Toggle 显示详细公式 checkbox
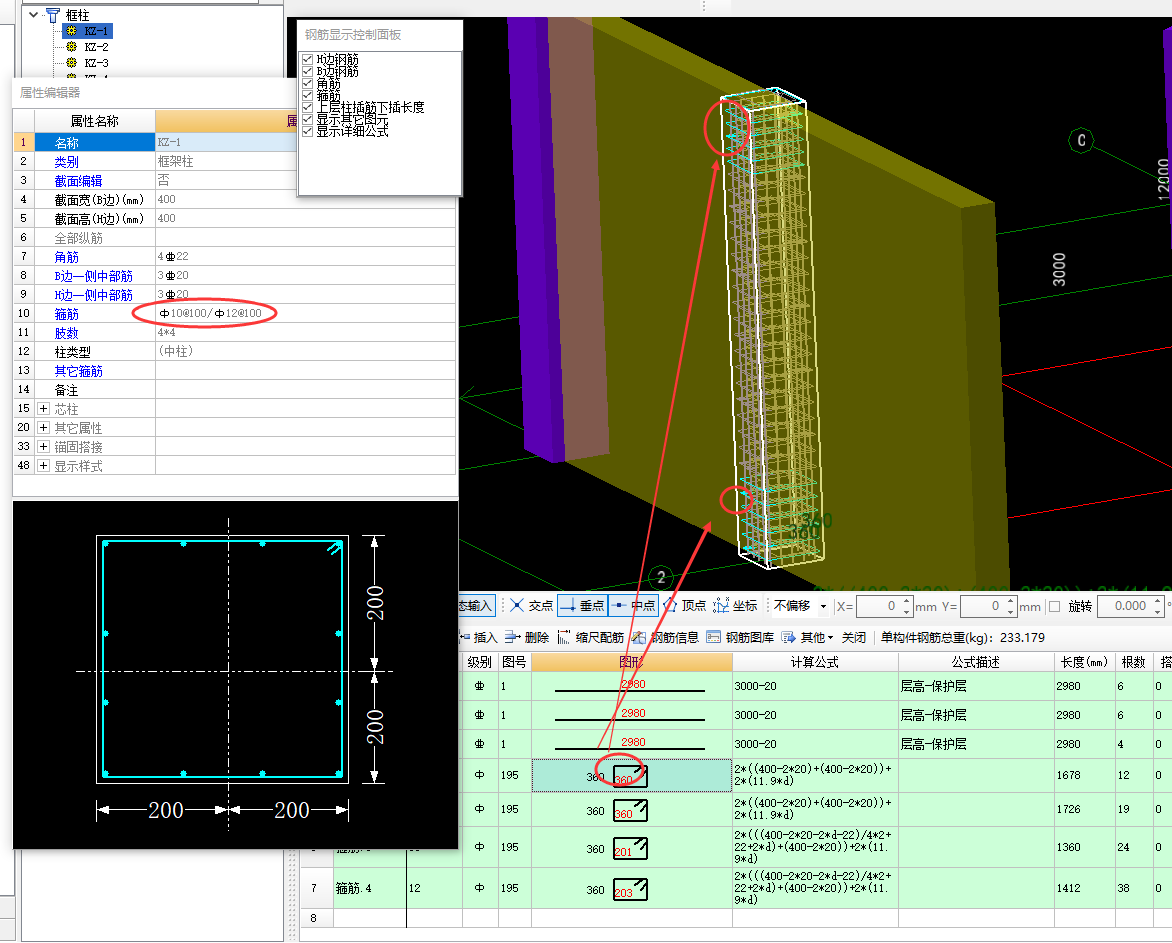Screen dimensions: 1172x943 [x=307, y=131]
